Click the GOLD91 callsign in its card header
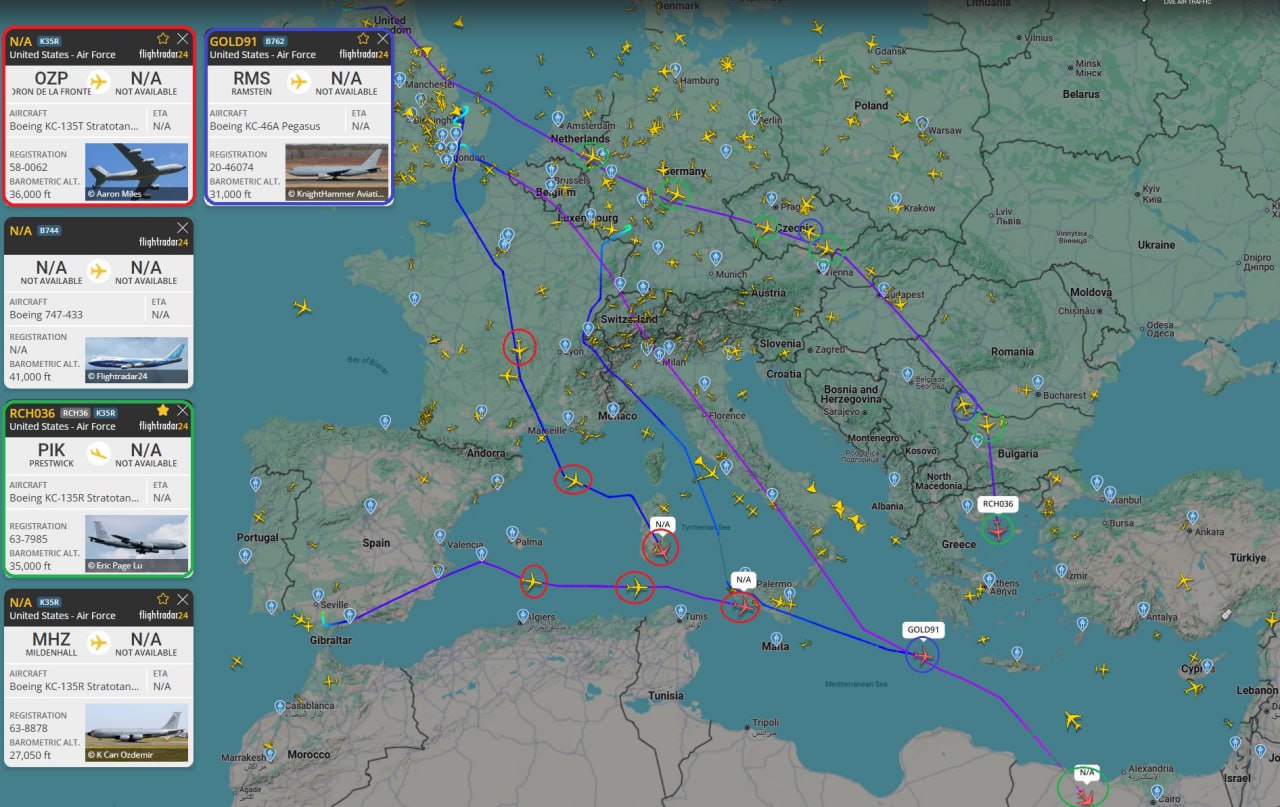 tap(234, 41)
